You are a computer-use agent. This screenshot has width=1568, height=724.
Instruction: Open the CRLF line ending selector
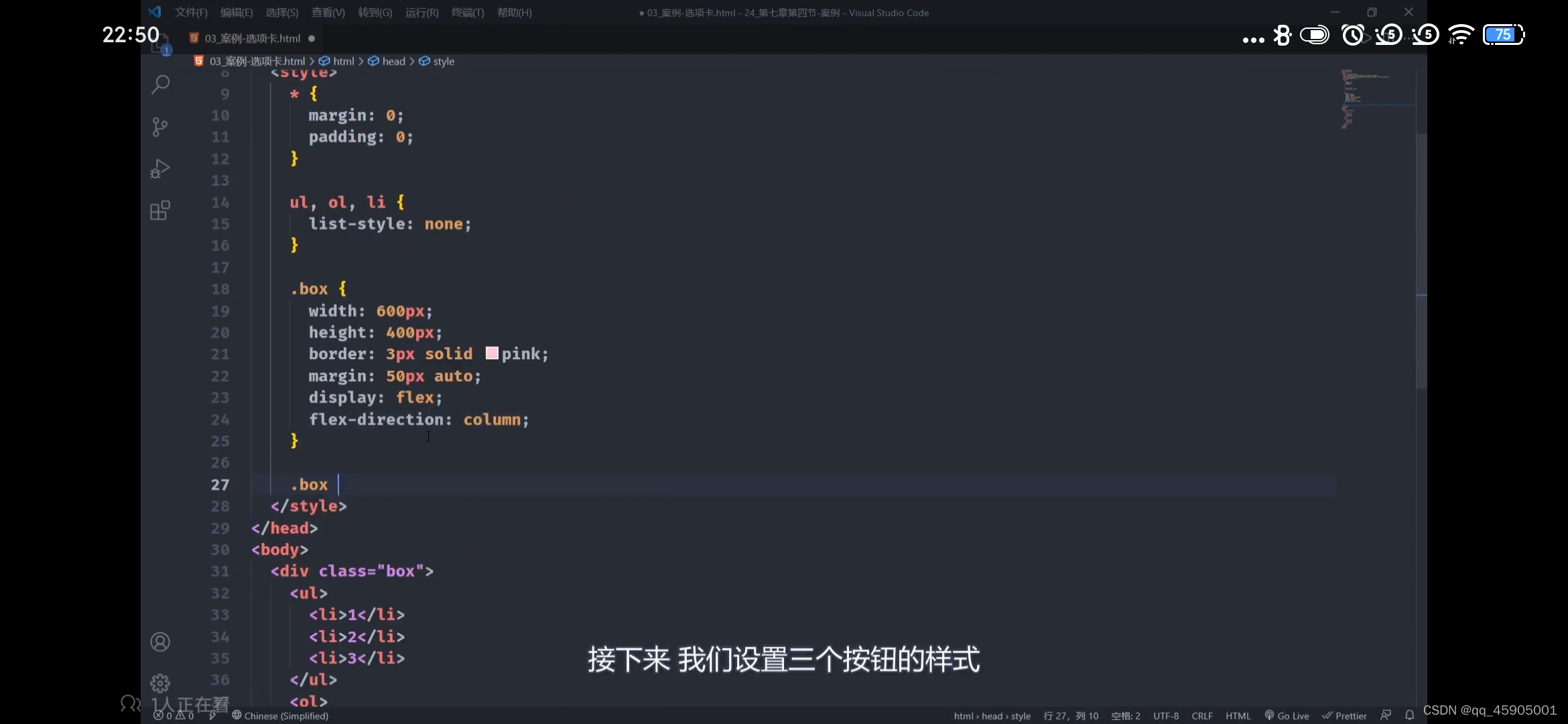pyautogui.click(x=1203, y=715)
